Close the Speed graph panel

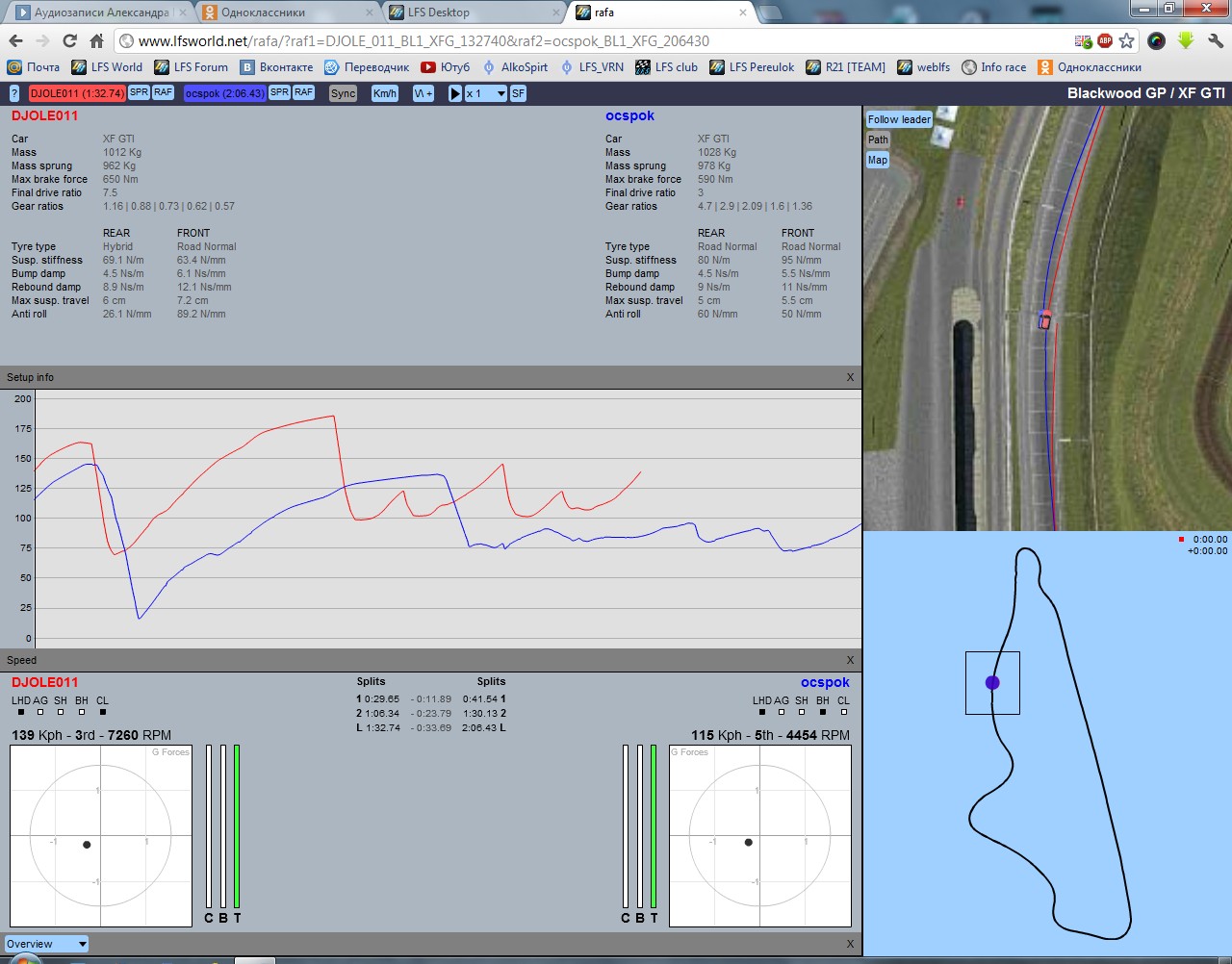click(850, 660)
